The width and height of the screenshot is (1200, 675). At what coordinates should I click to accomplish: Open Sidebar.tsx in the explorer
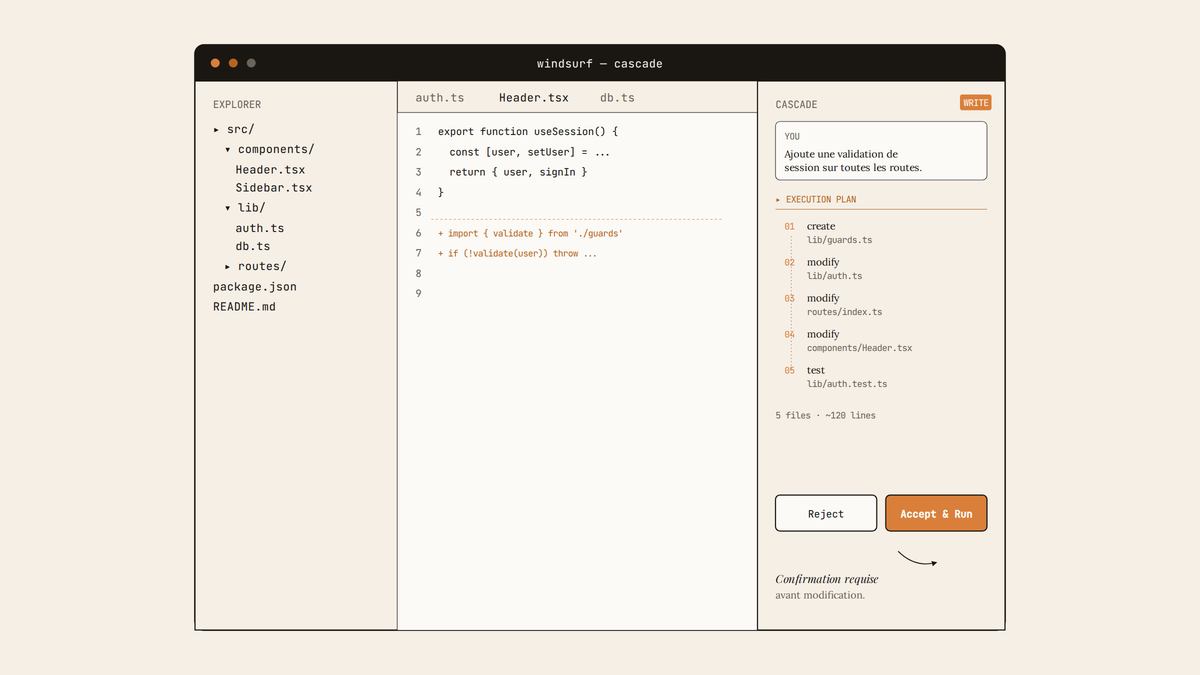[274, 188]
